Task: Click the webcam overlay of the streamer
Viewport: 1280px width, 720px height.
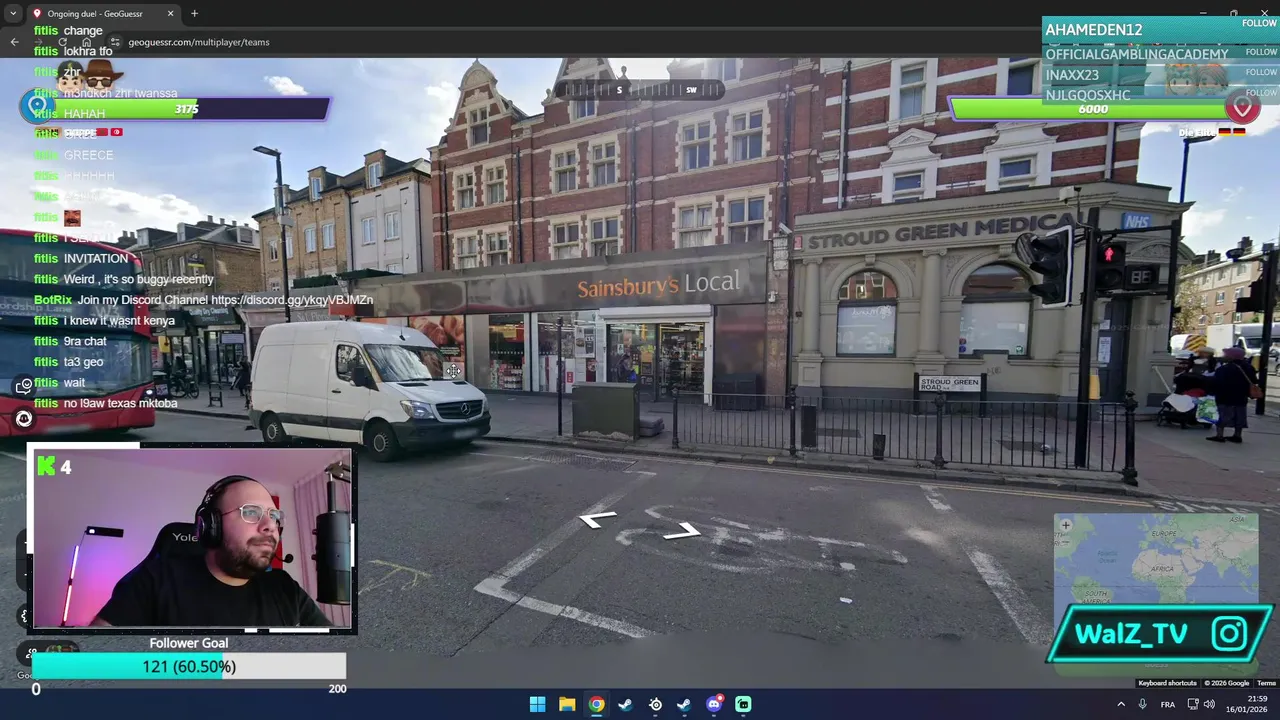Action: coord(191,539)
